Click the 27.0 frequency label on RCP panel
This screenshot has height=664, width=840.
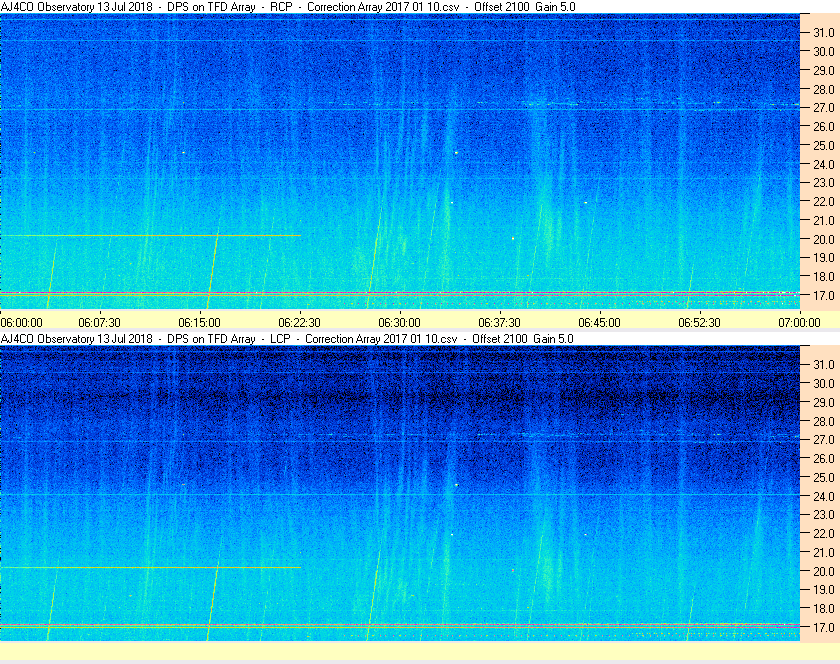pyautogui.click(x=824, y=108)
